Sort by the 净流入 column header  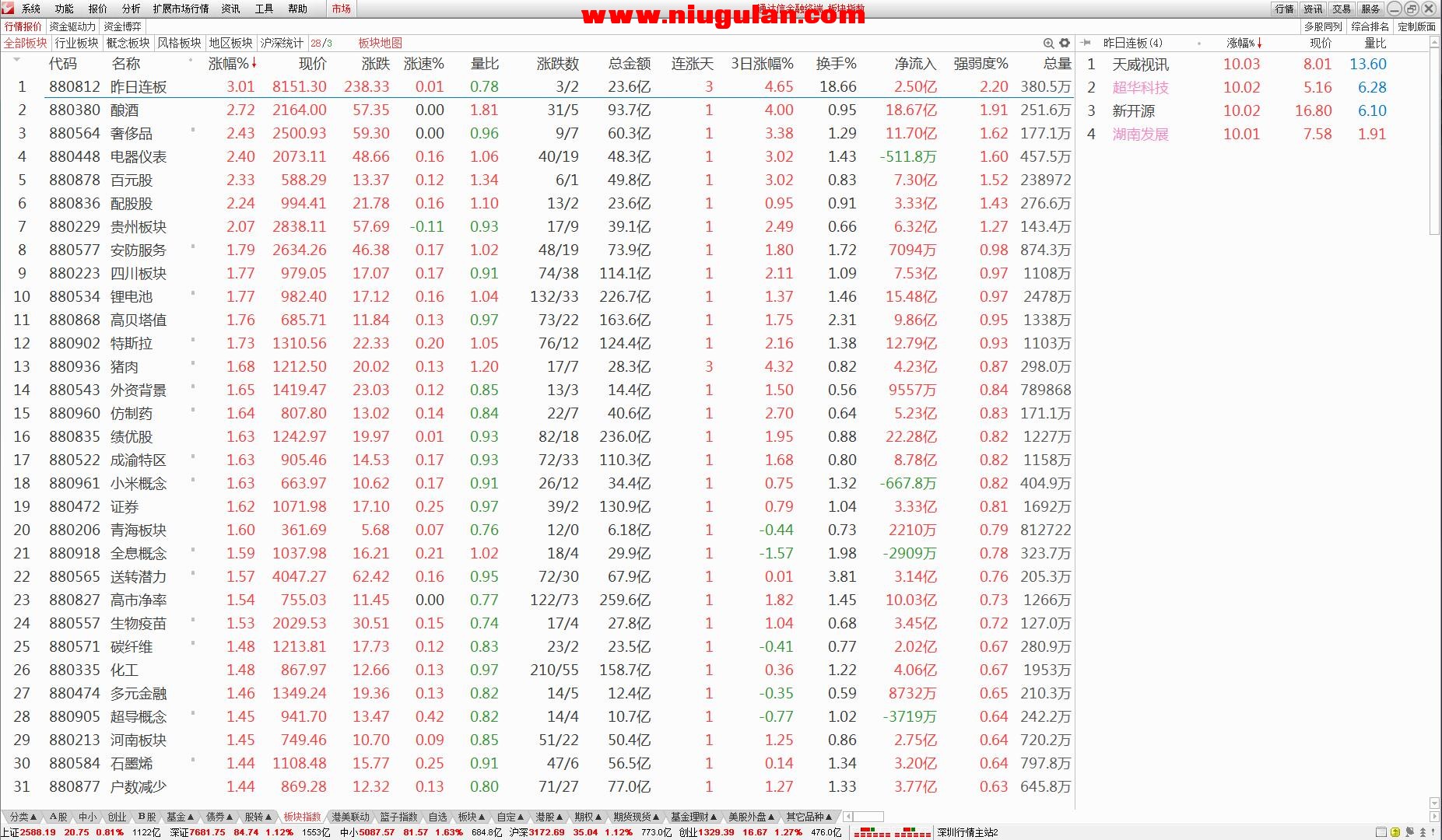pyautogui.click(x=915, y=64)
